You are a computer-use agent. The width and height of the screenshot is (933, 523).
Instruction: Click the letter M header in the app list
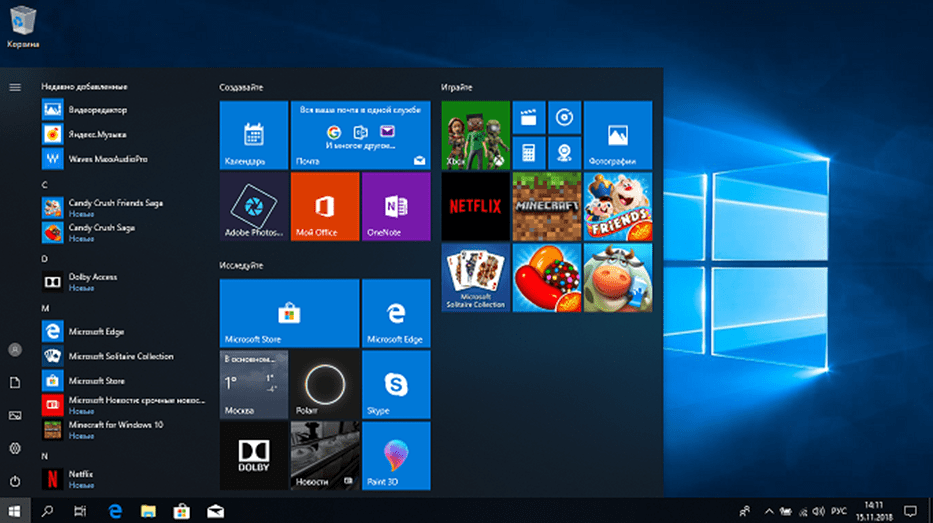pos(45,309)
